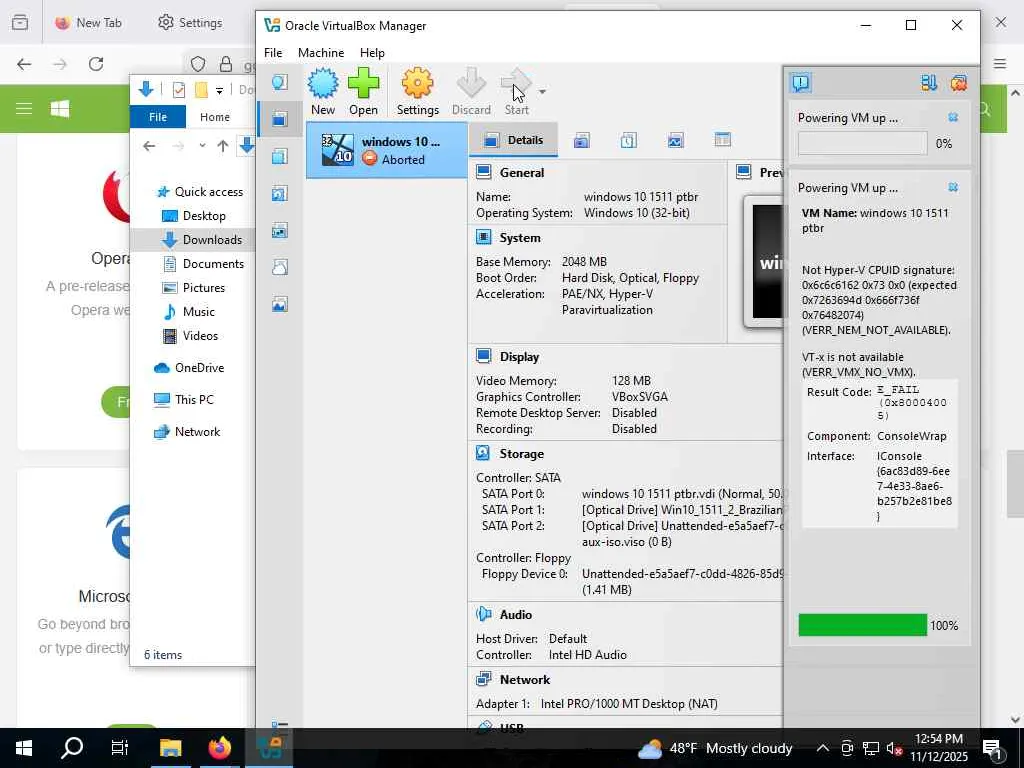Select Downloads in Explorer navigation pane
Viewport: 1024px width, 768px height.
coord(202,240)
